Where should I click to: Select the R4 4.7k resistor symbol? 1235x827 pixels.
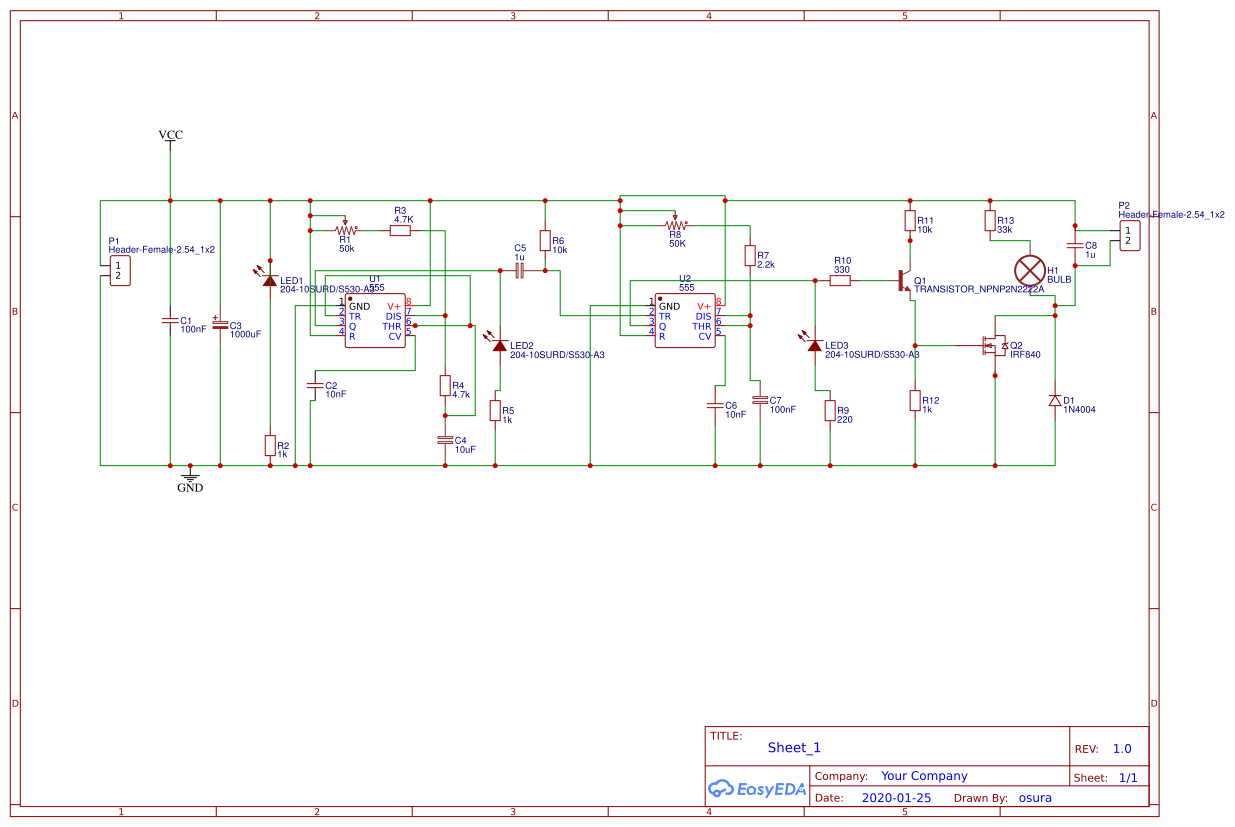pos(445,386)
